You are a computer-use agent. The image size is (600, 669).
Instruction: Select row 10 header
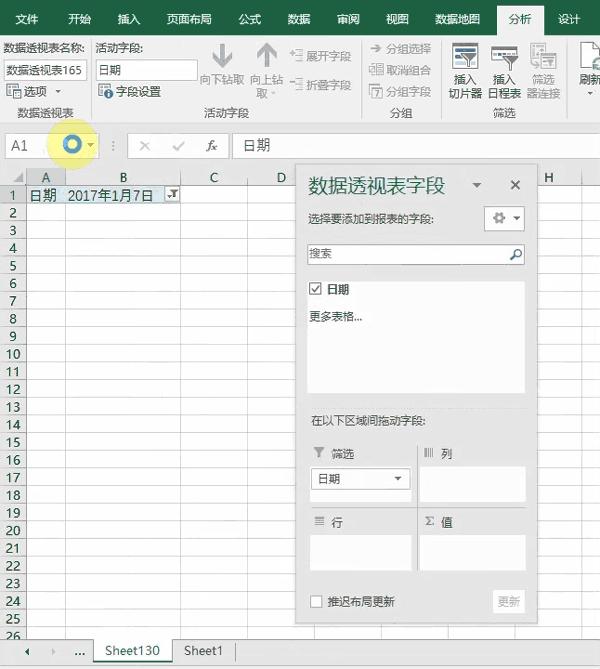pyautogui.click(x=13, y=354)
